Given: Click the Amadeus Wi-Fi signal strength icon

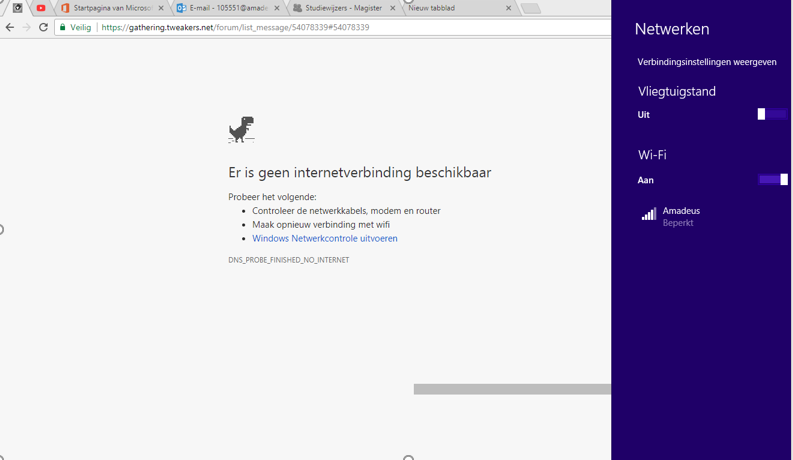Looking at the screenshot, I should click(x=649, y=214).
